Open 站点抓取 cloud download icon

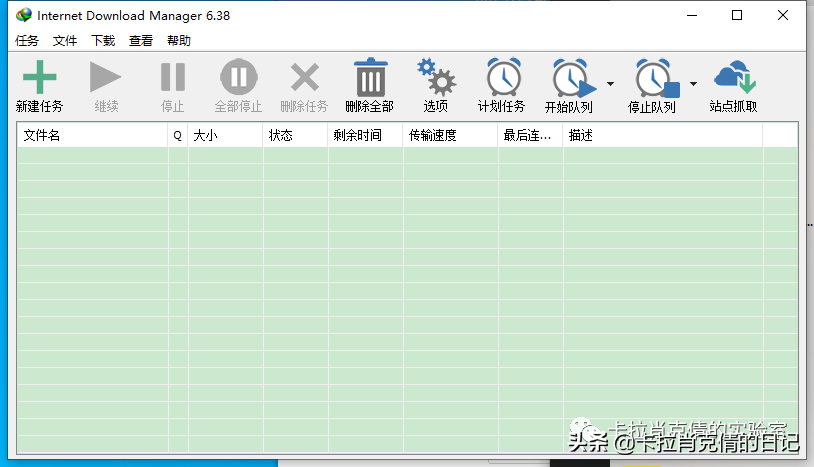735,77
